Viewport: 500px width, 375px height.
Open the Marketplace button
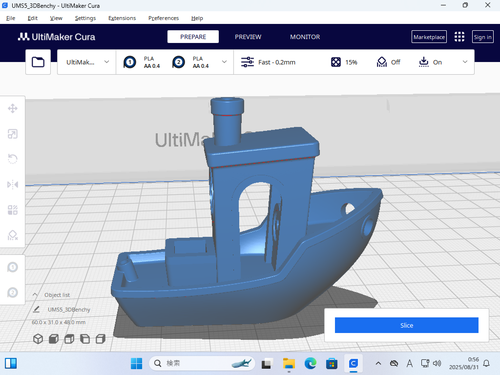[429, 37]
